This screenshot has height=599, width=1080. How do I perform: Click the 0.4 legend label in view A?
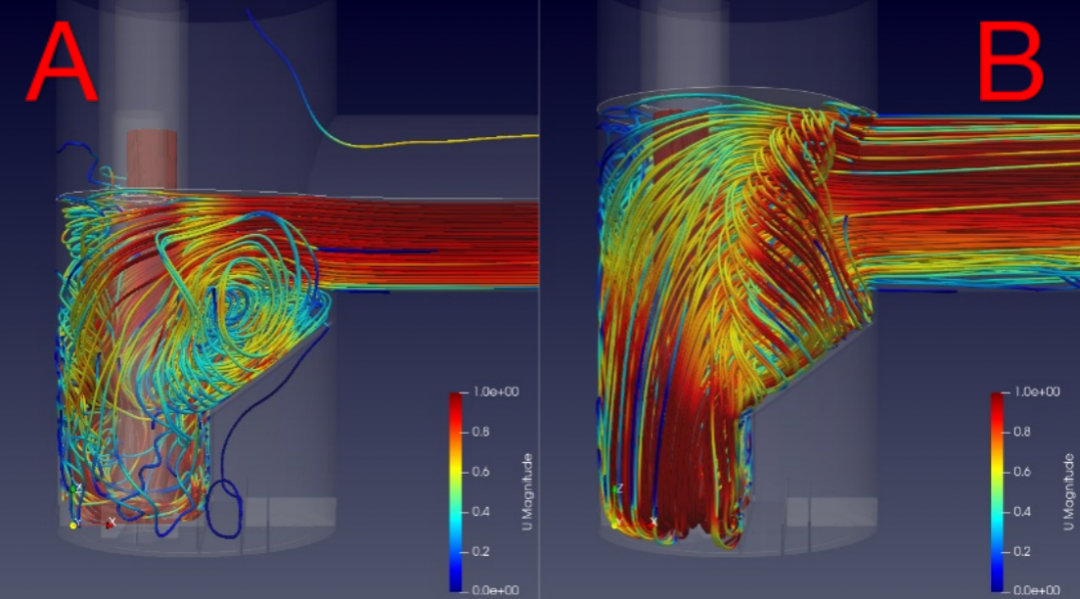[481, 512]
